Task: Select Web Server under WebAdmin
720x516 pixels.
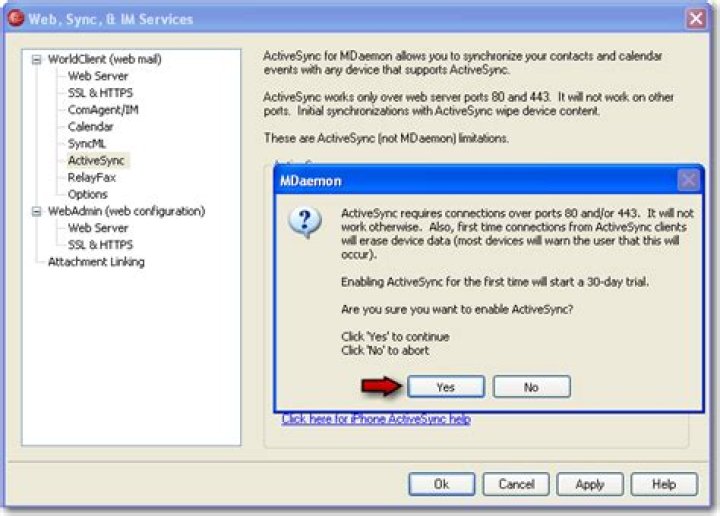Action: [98, 228]
